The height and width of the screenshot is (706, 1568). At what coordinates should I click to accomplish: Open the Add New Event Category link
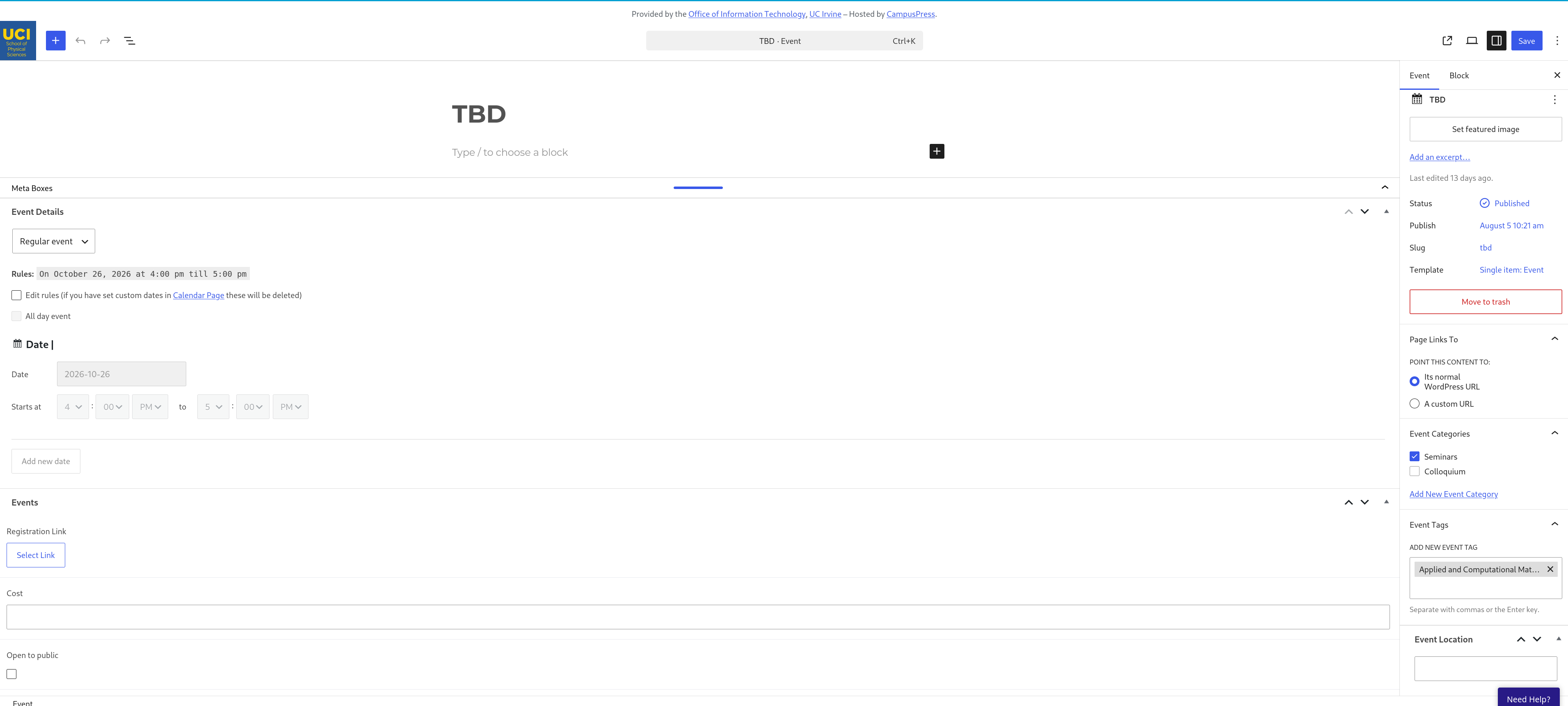(x=1454, y=494)
